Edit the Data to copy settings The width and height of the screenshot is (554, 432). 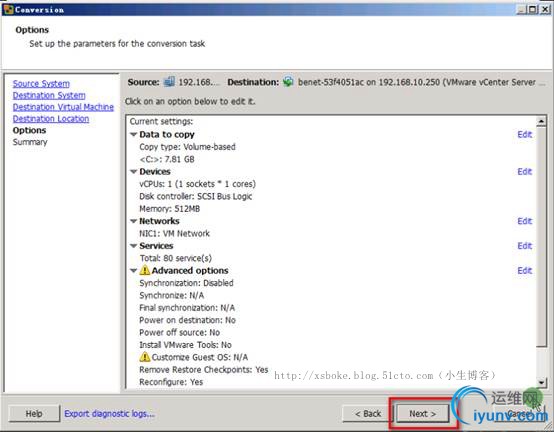(525, 134)
